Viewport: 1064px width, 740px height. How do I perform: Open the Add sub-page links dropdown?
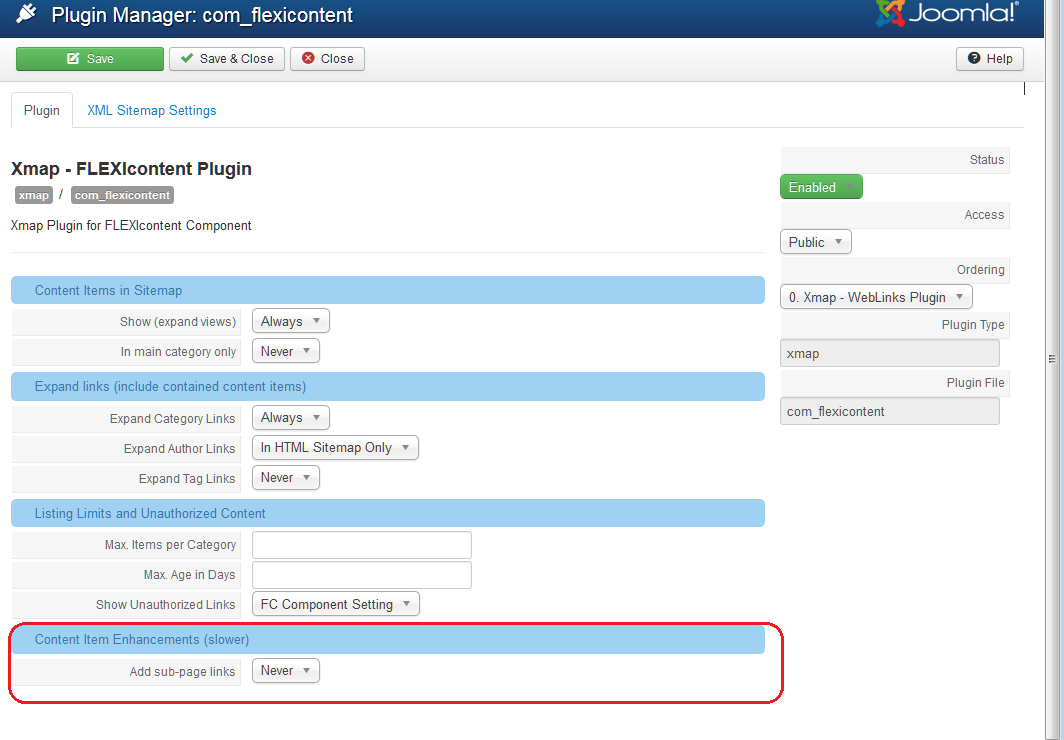click(286, 671)
